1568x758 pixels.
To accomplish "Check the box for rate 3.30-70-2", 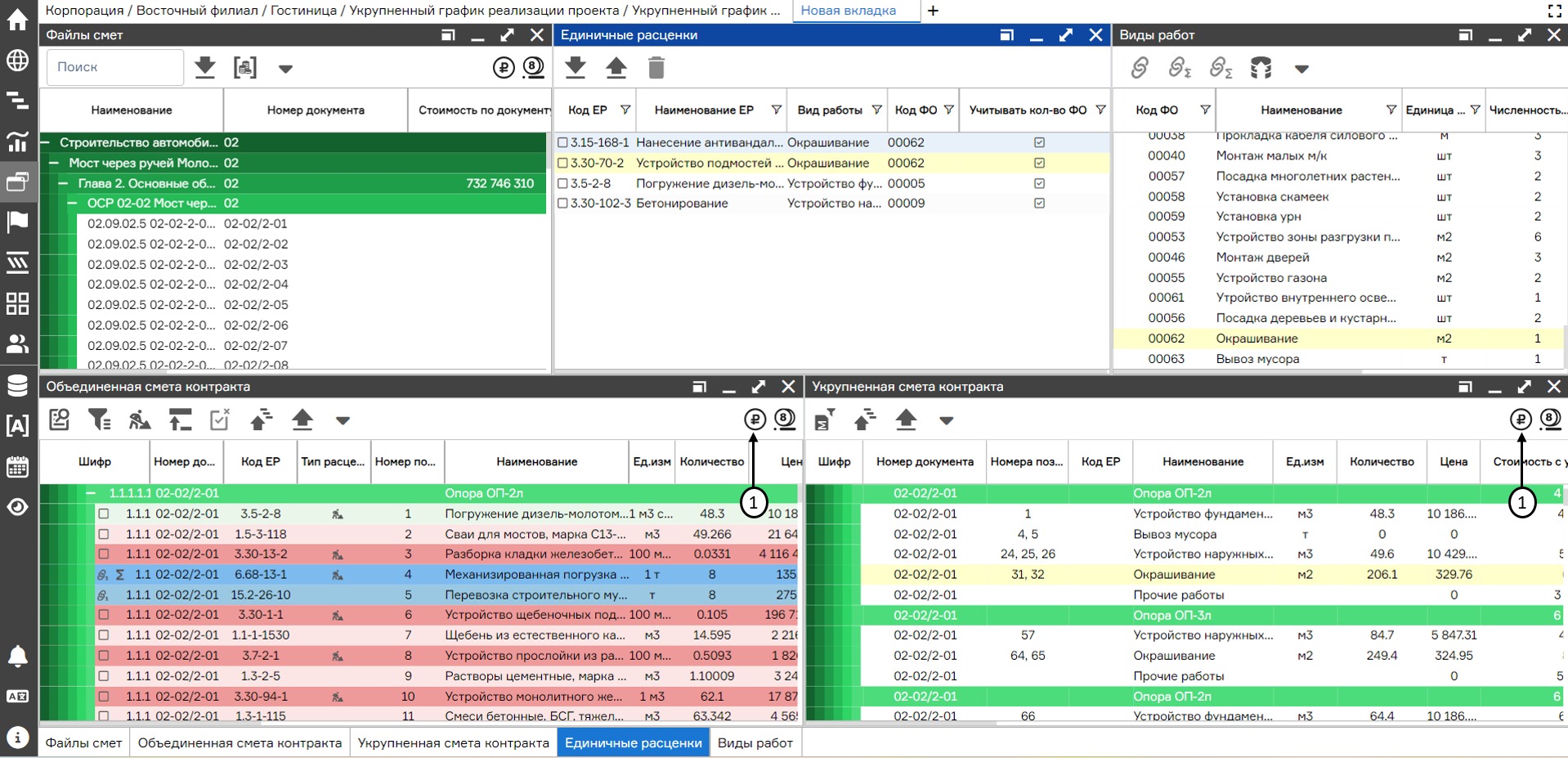I will pyautogui.click(x=562, y=163).
